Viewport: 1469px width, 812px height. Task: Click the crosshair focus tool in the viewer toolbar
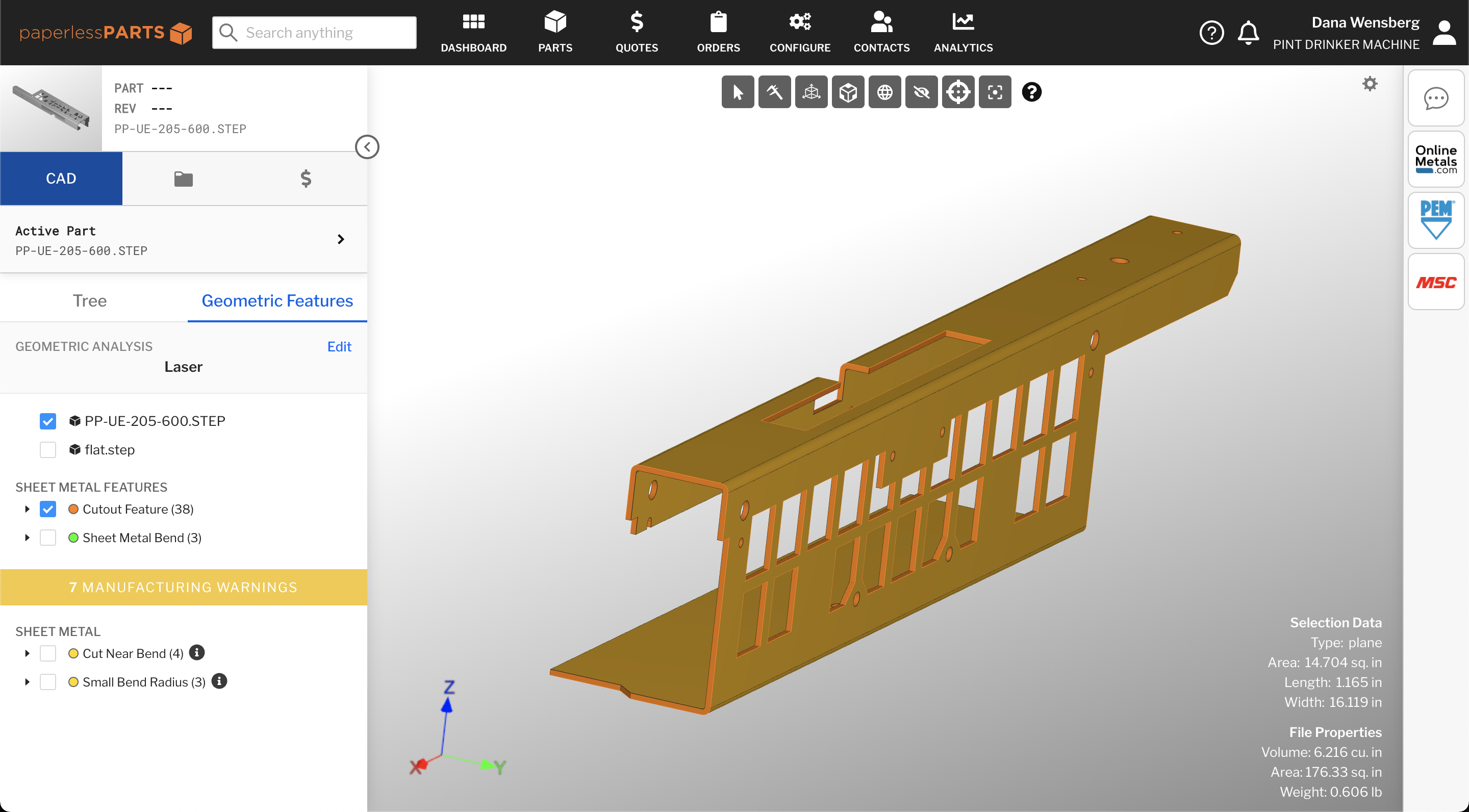958,91
